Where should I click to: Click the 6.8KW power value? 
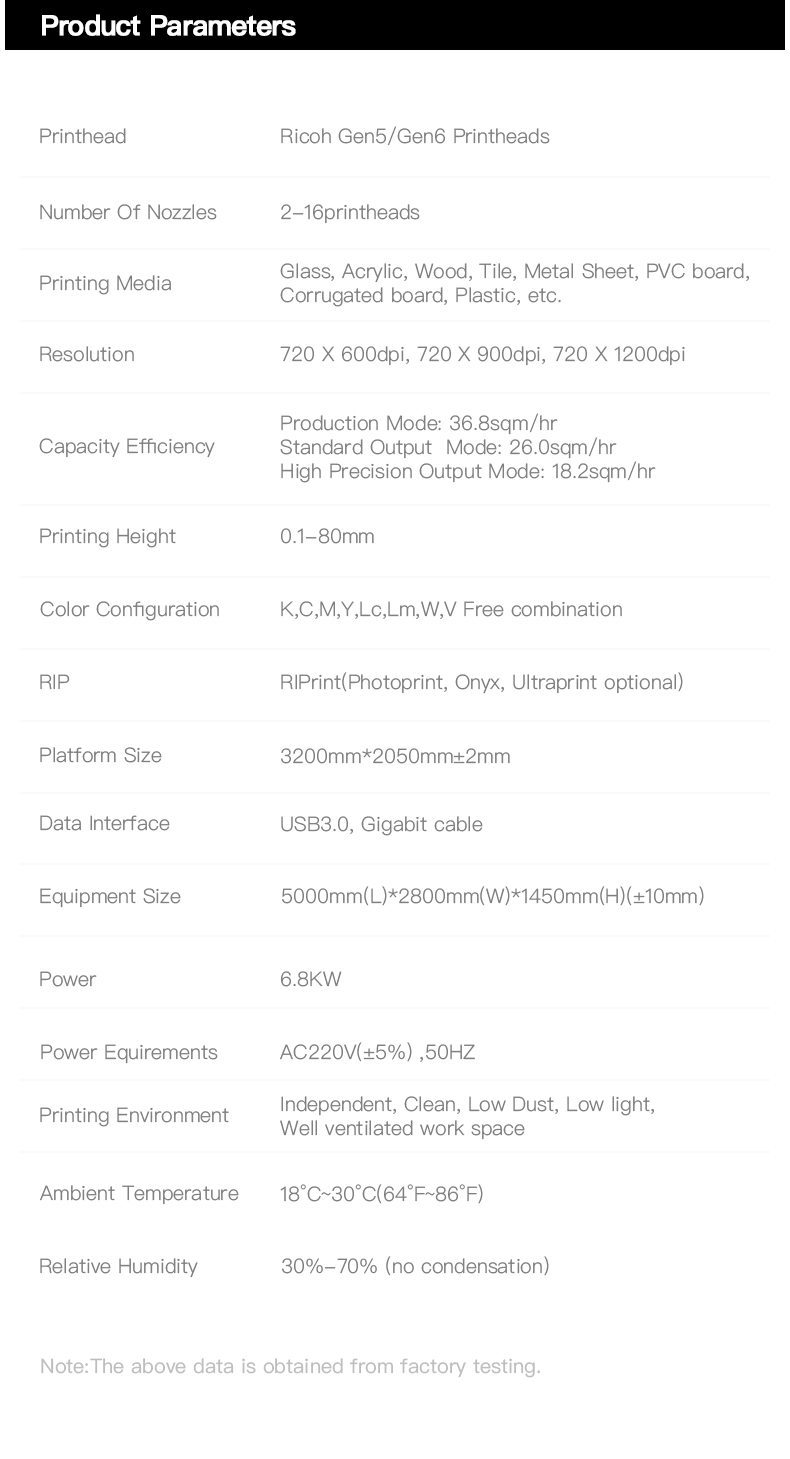[x=310, y=979]
